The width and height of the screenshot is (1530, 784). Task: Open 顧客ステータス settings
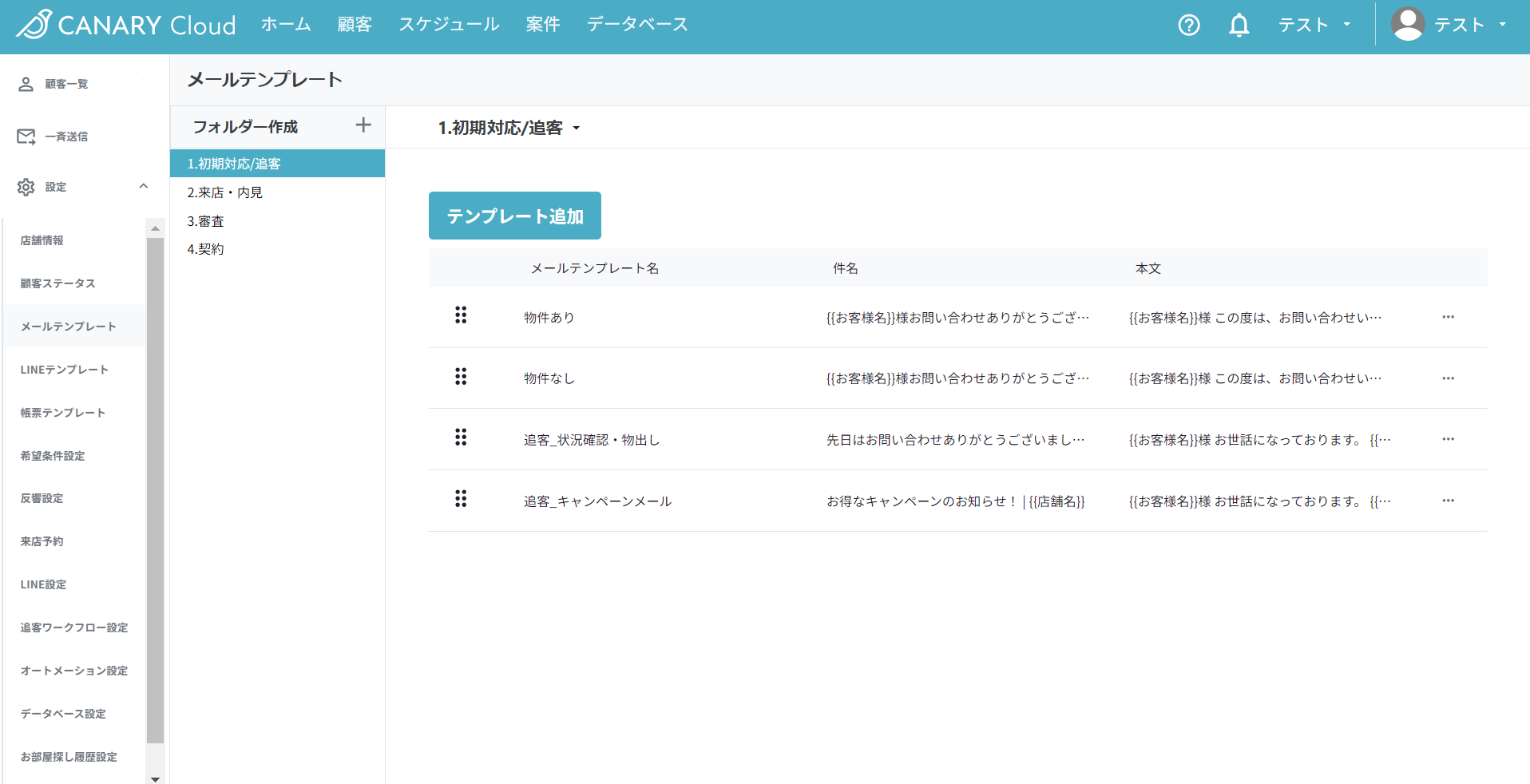pos(58,283)
